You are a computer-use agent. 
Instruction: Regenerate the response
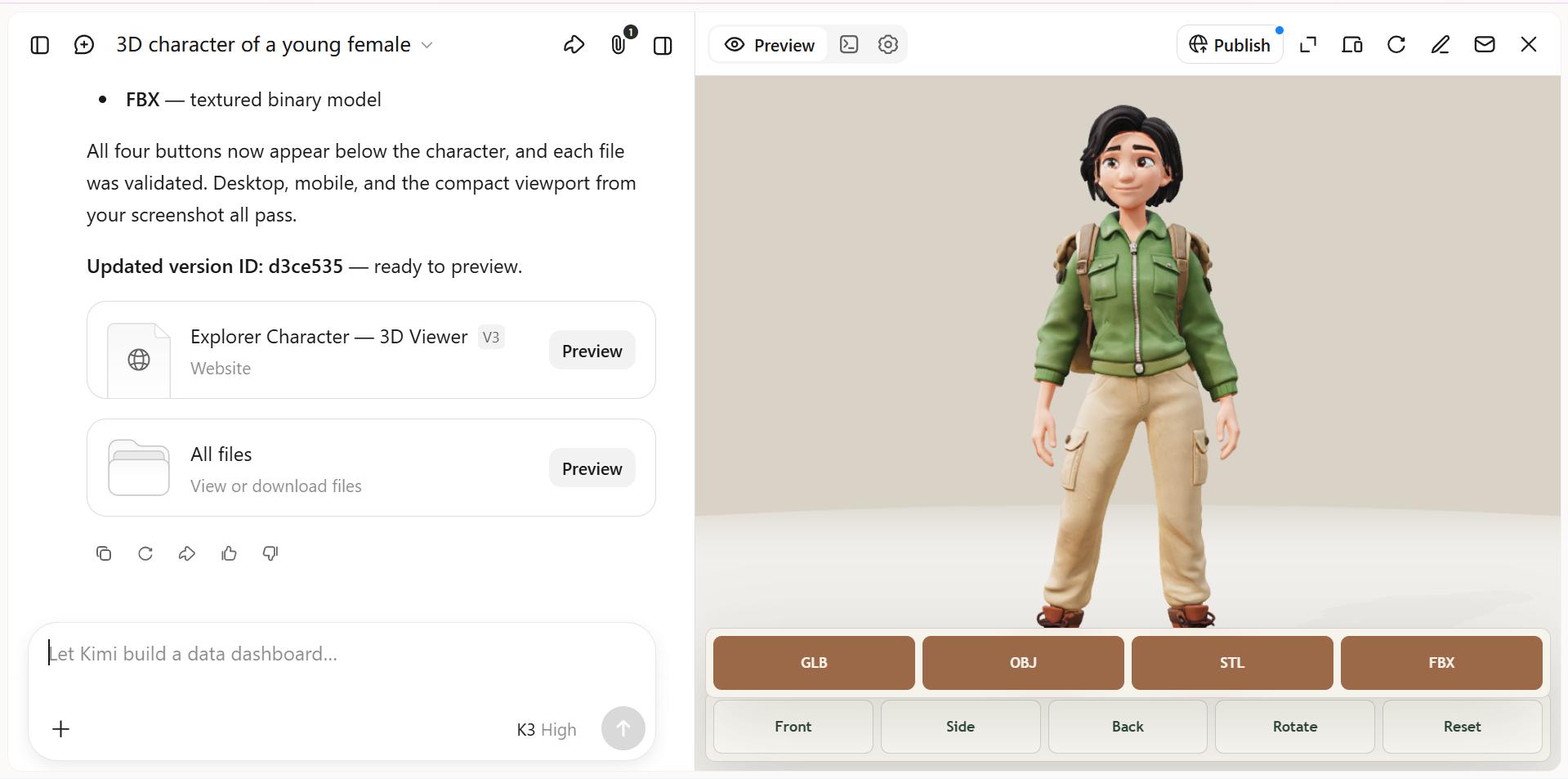tap(145, 553)
